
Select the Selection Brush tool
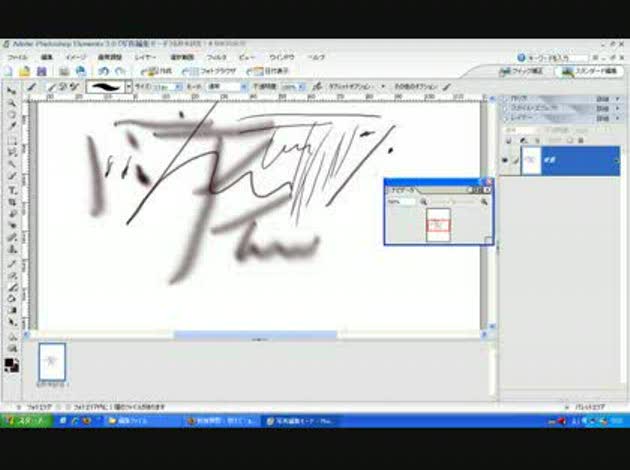pyautogui.click(x=12, y=177)
